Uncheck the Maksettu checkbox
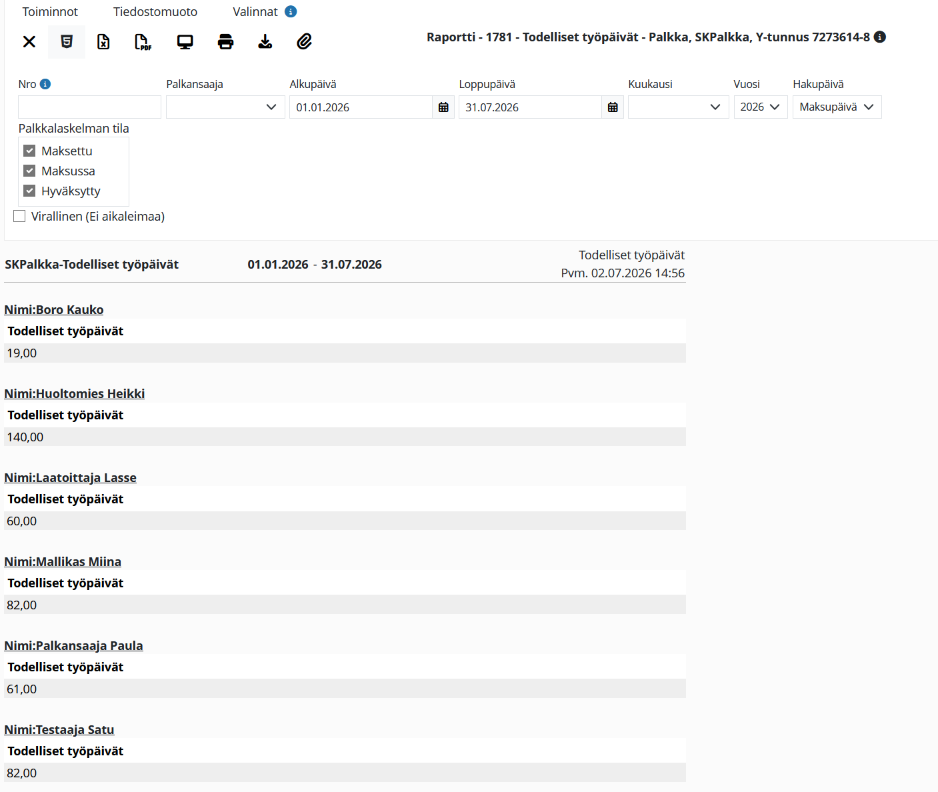The width and height of the screenshot is (938, 792). pyautogui.click(x=29, y=151)
